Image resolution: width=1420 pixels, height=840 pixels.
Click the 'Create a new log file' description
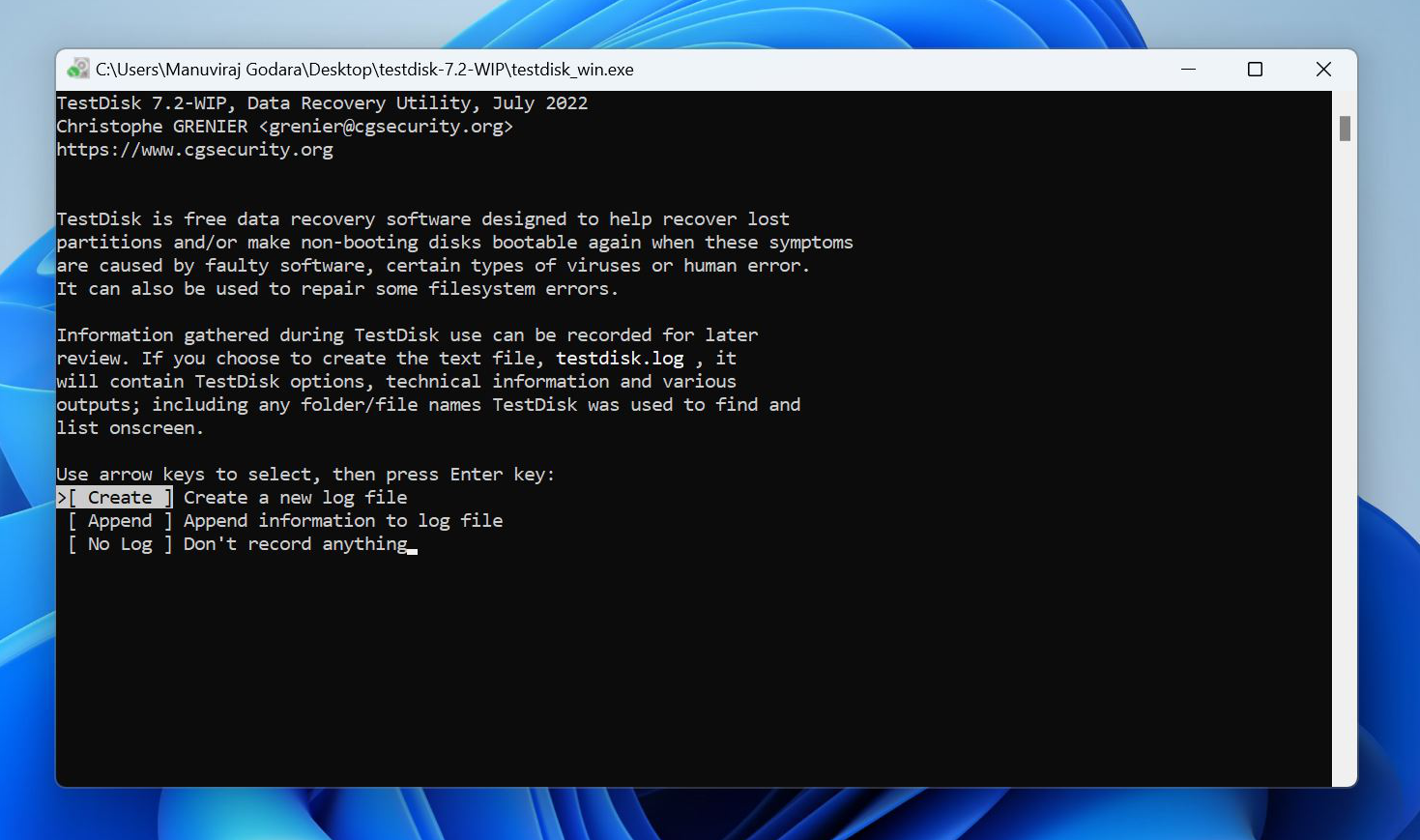295,498
